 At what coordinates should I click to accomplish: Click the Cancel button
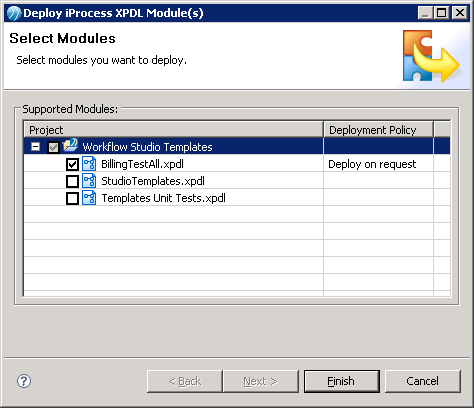pyautogui.click(x=423, y=381)
